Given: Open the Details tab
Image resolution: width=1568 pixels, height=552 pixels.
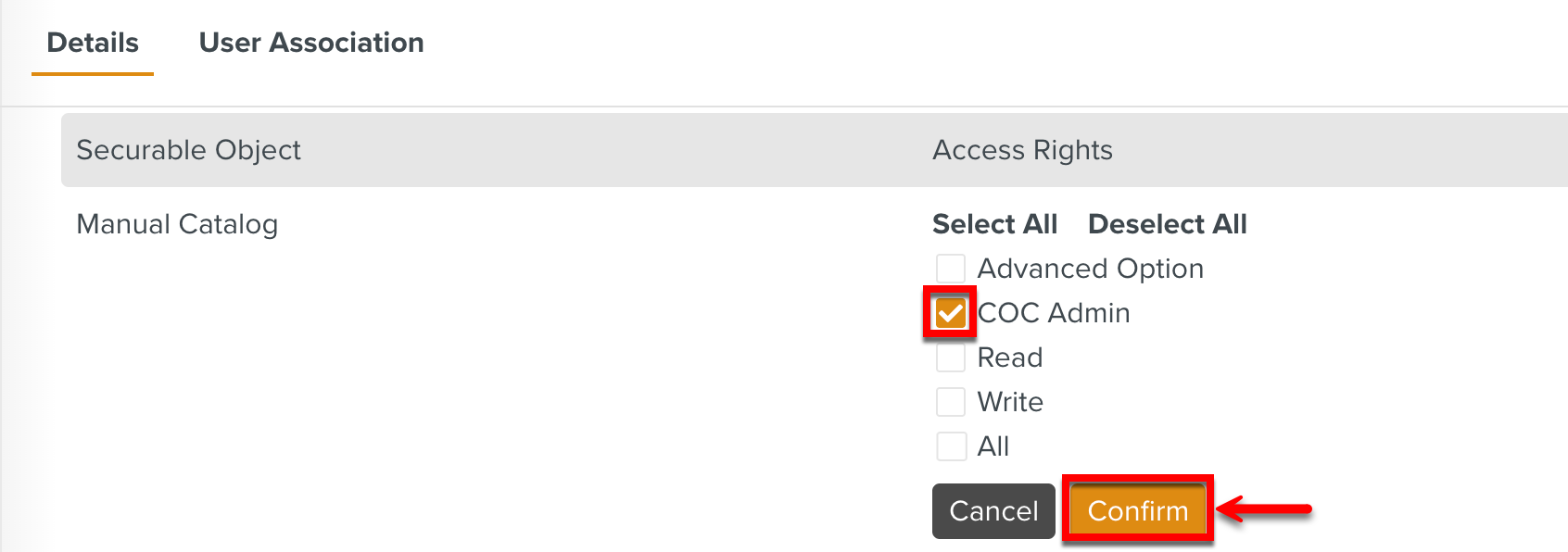Looking at the screenshot, I should pos(92,42).
